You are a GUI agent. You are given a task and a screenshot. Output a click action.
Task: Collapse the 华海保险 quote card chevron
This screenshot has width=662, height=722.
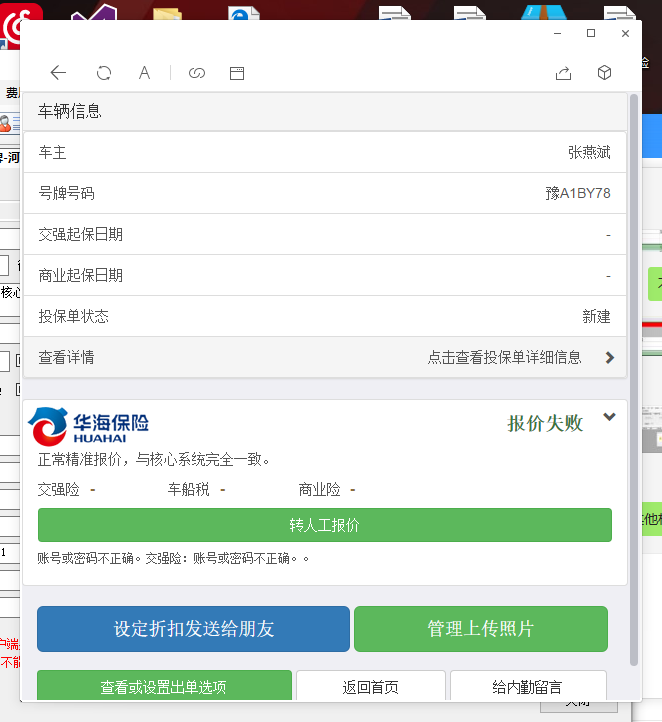click(610, 417)
